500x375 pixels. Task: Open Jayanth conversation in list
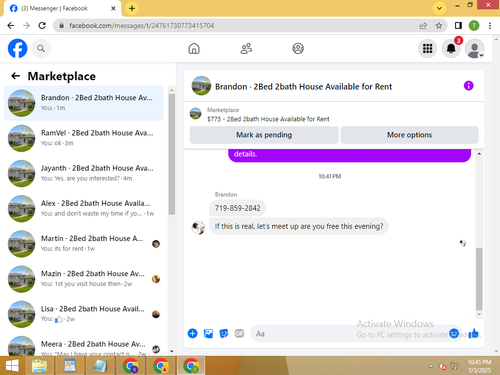tap(84, 173)
